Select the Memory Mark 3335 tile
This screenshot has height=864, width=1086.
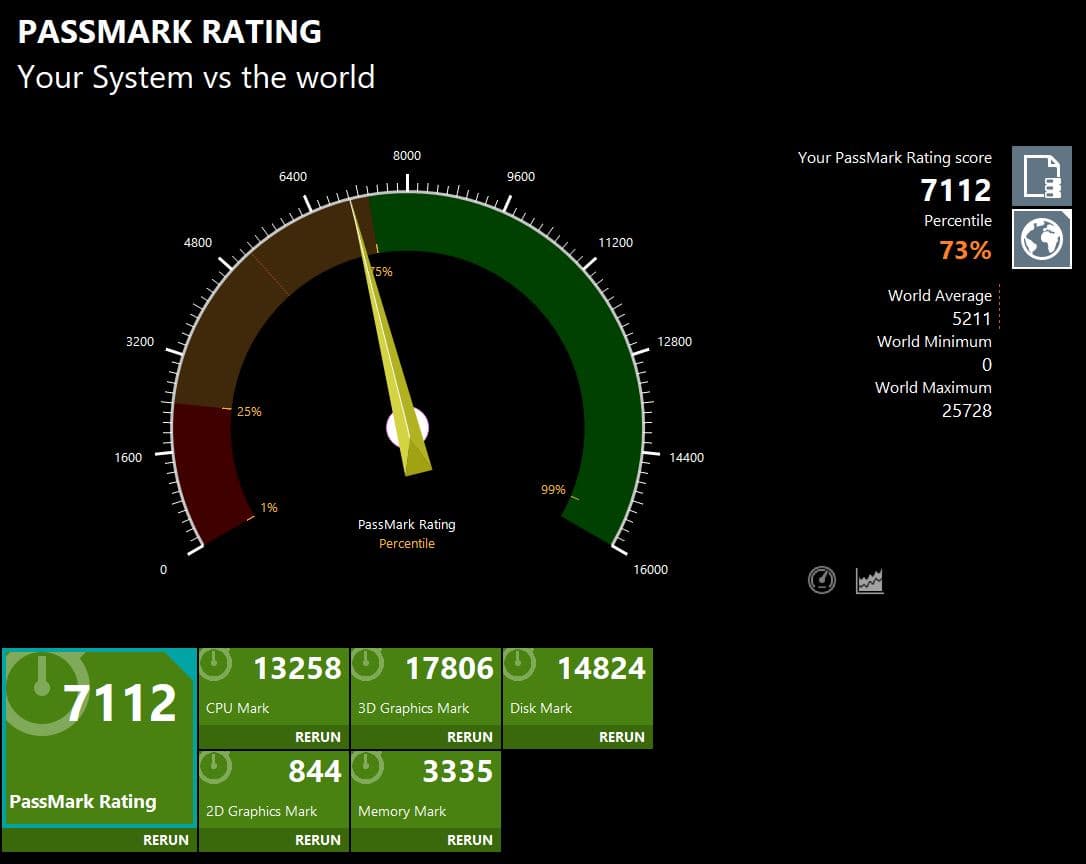[x=426, y=801]
